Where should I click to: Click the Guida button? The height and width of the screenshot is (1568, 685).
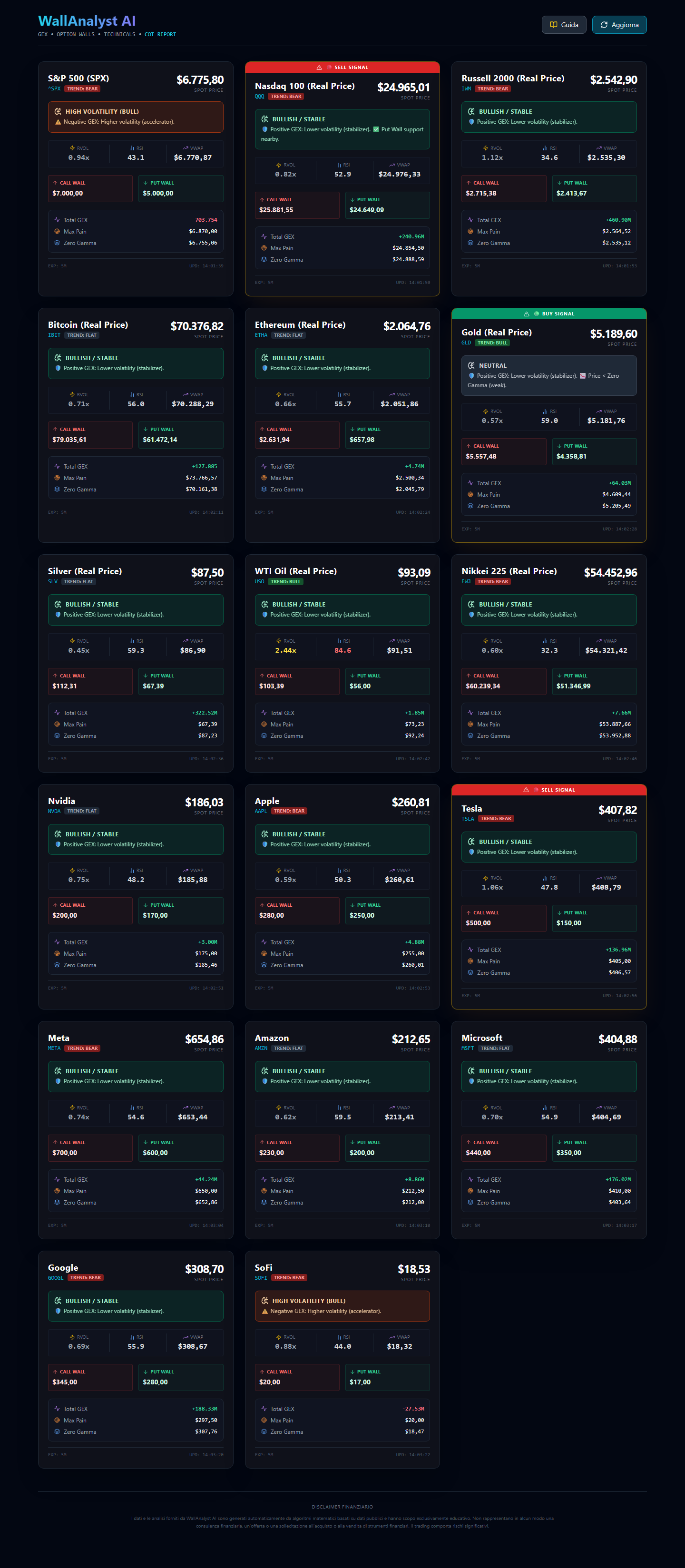564,25
